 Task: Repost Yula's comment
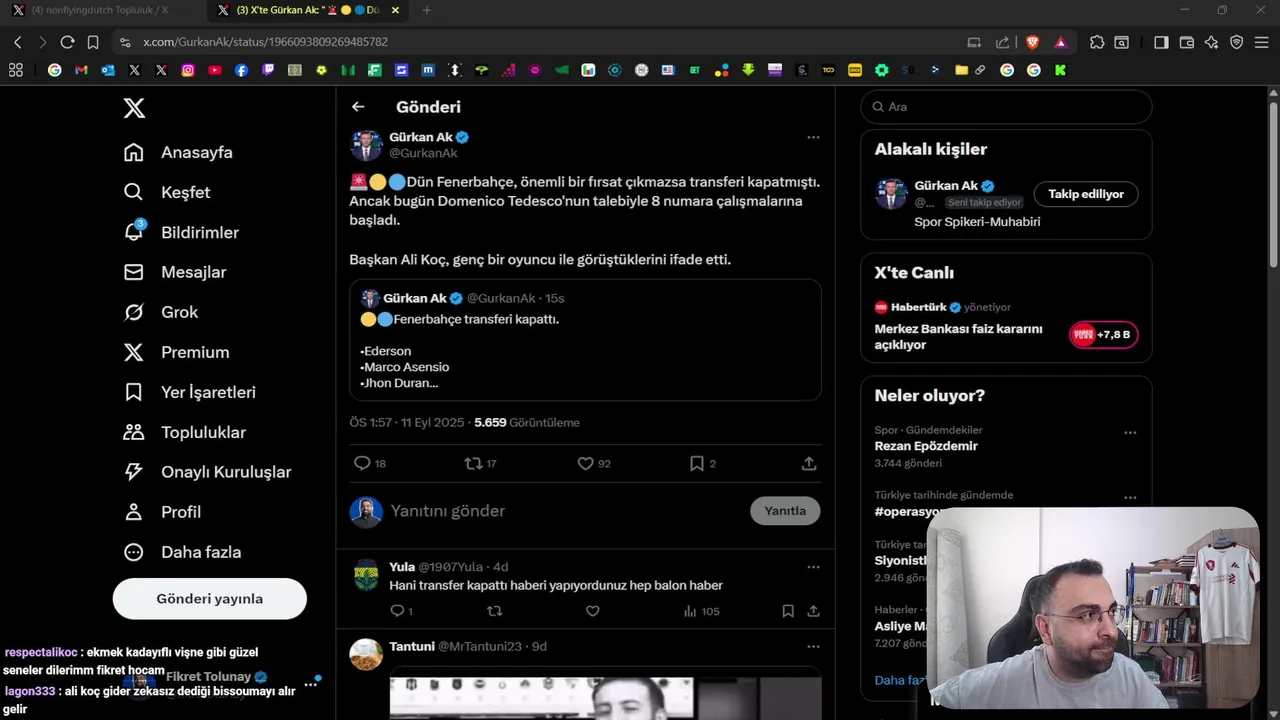[x=494, y=611]
